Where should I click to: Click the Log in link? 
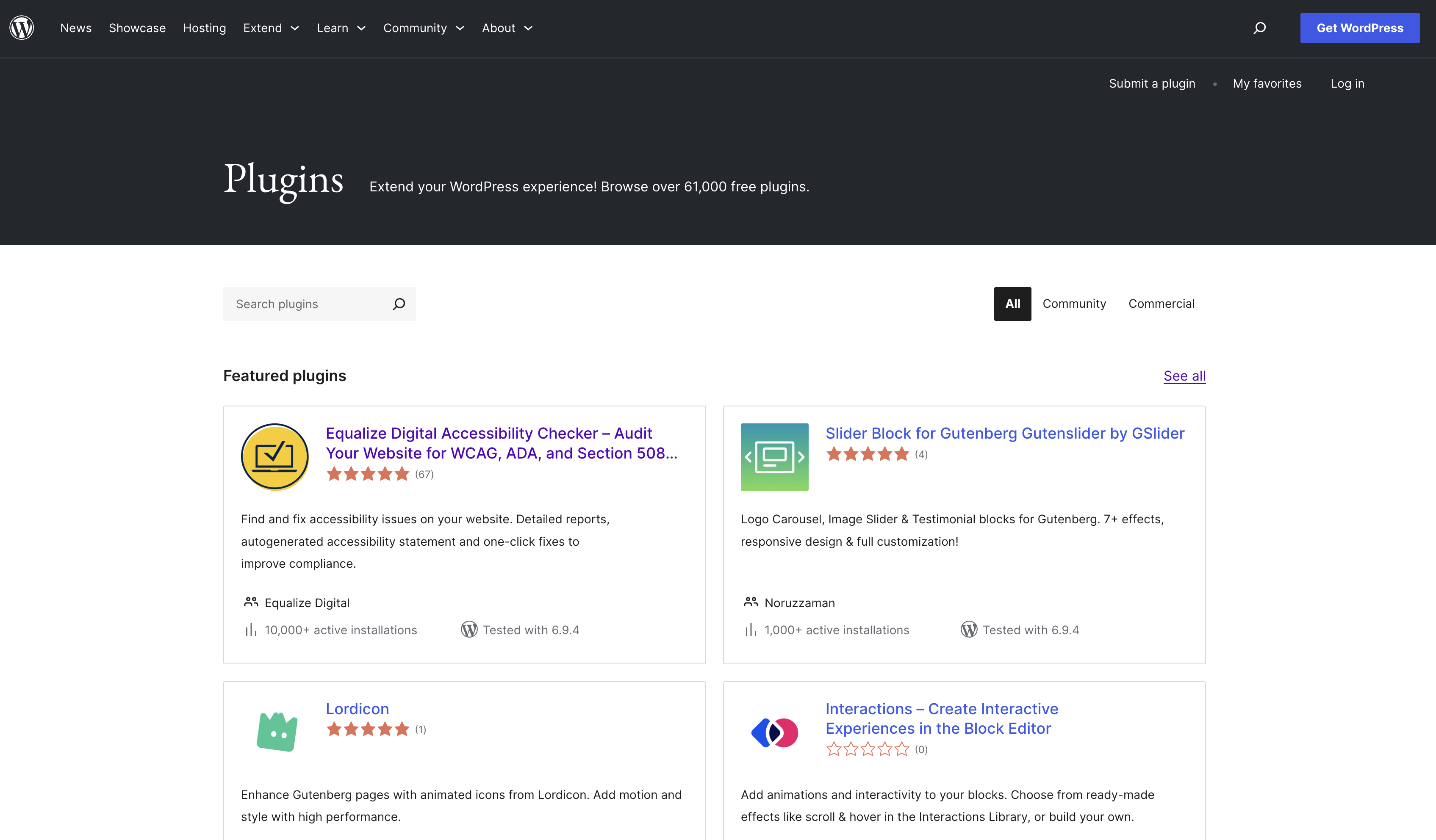pyautogui.click(x=1347, y=84)
